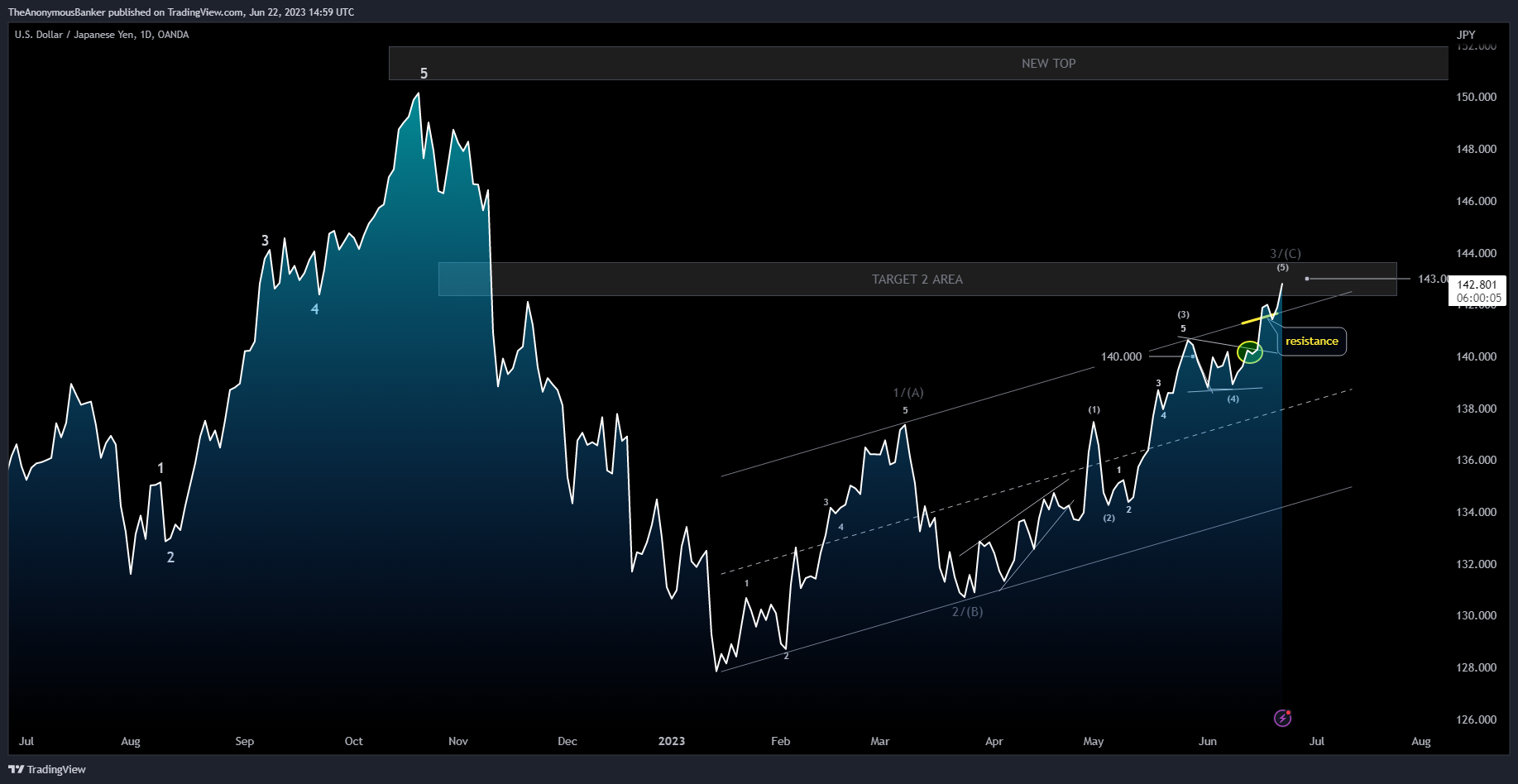Screen dimensions: 1518x784
Task: Select the '(5)' sub-wave label
Action: (x=1282, y=268)
